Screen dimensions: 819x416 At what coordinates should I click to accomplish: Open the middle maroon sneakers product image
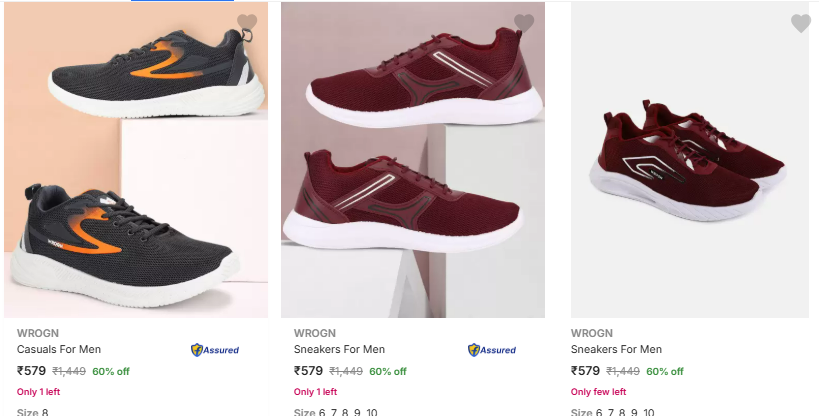[x=413, y=159]
